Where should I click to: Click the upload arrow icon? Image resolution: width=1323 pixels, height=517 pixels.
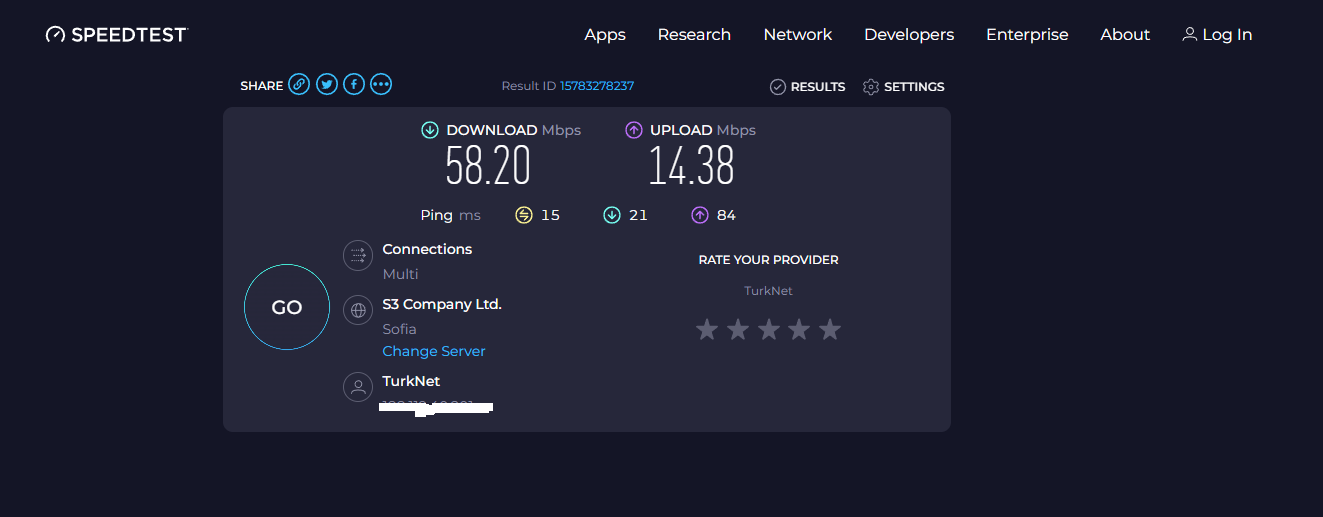[633, 130]
